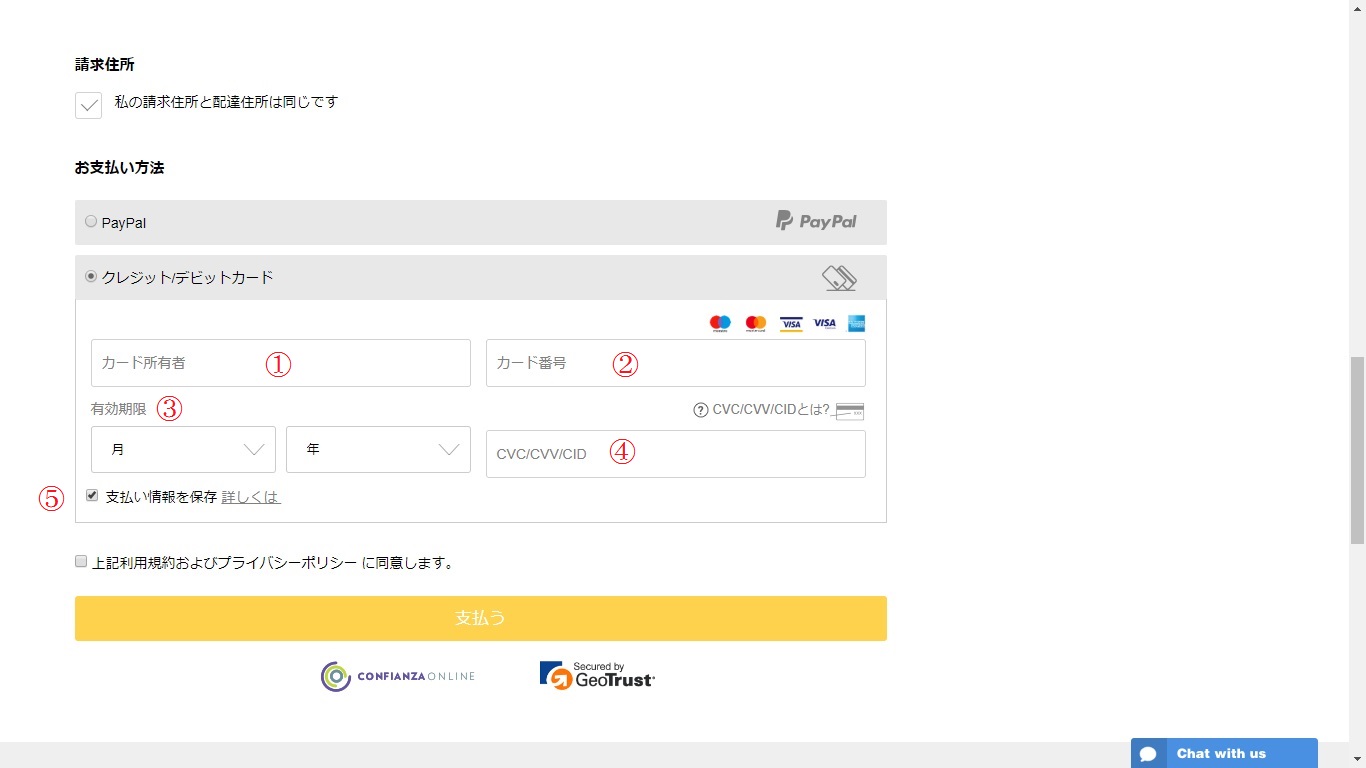1366x768 pixels.
Task: Click the Maestro card logo
Action: 720,323
